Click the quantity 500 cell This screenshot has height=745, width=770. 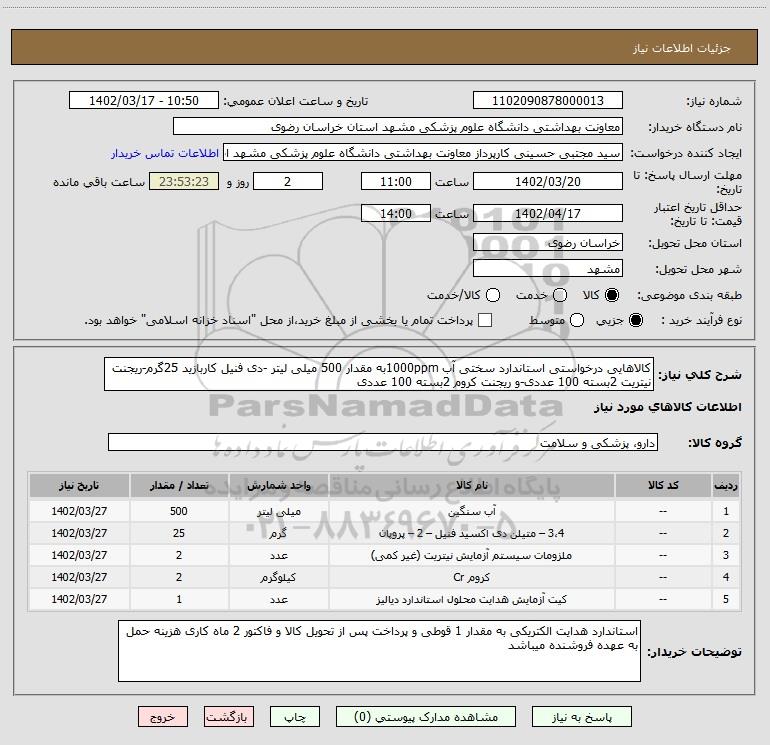(x=179, y=511)
